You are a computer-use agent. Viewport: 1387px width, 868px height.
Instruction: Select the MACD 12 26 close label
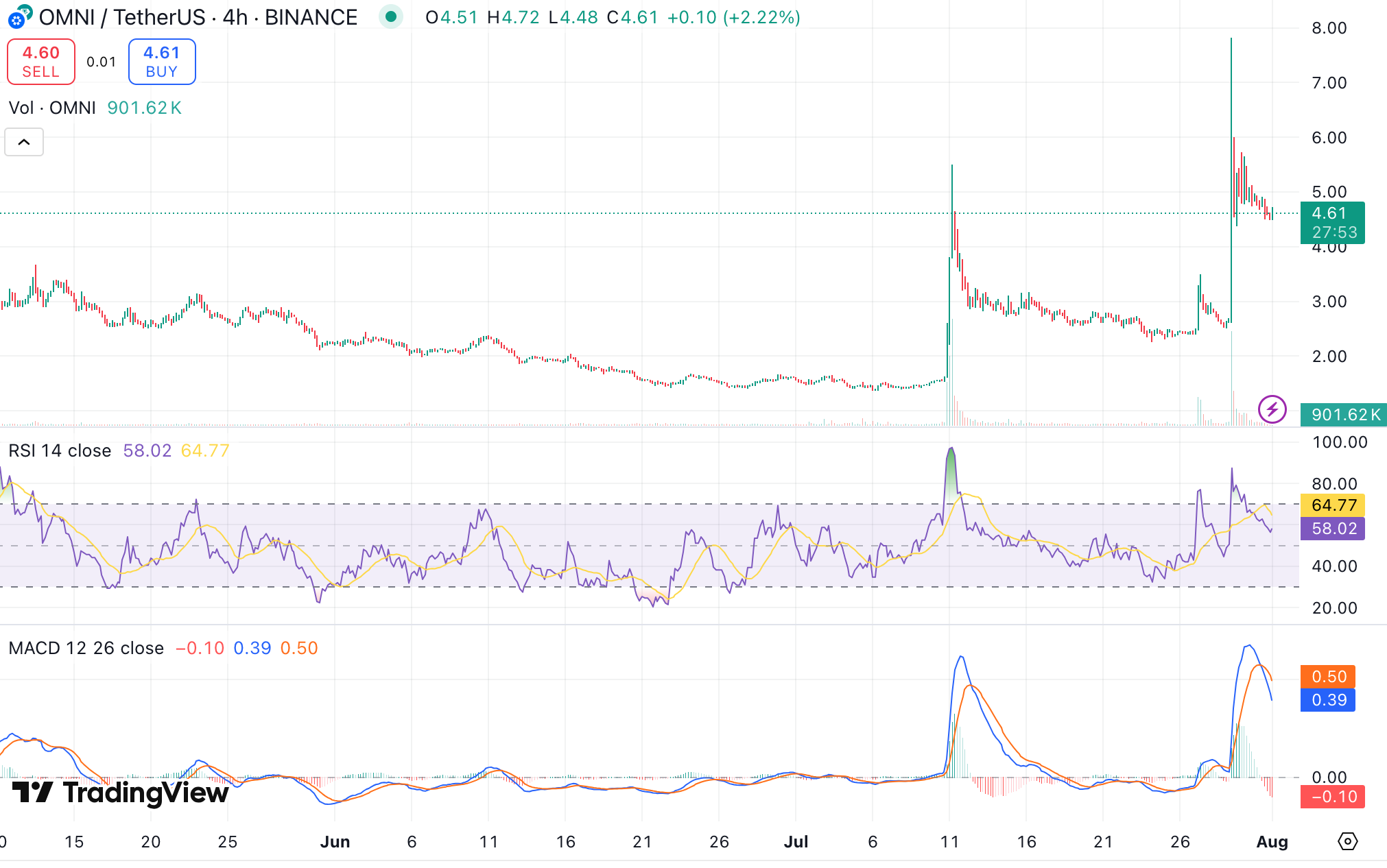click(86, 648)
